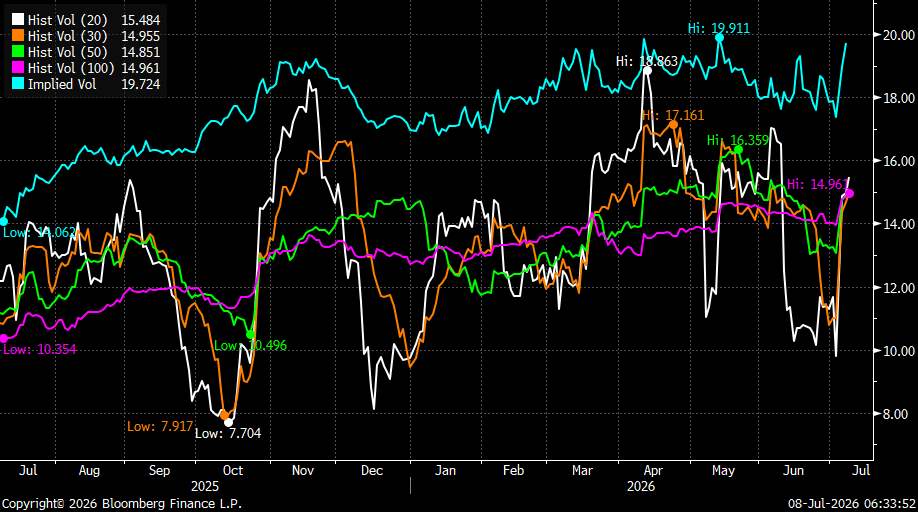Click the white Hi: 18.863 marker dot
This screenshot has height=512, width=918.
pyautogui.click(x=648, y=71)
